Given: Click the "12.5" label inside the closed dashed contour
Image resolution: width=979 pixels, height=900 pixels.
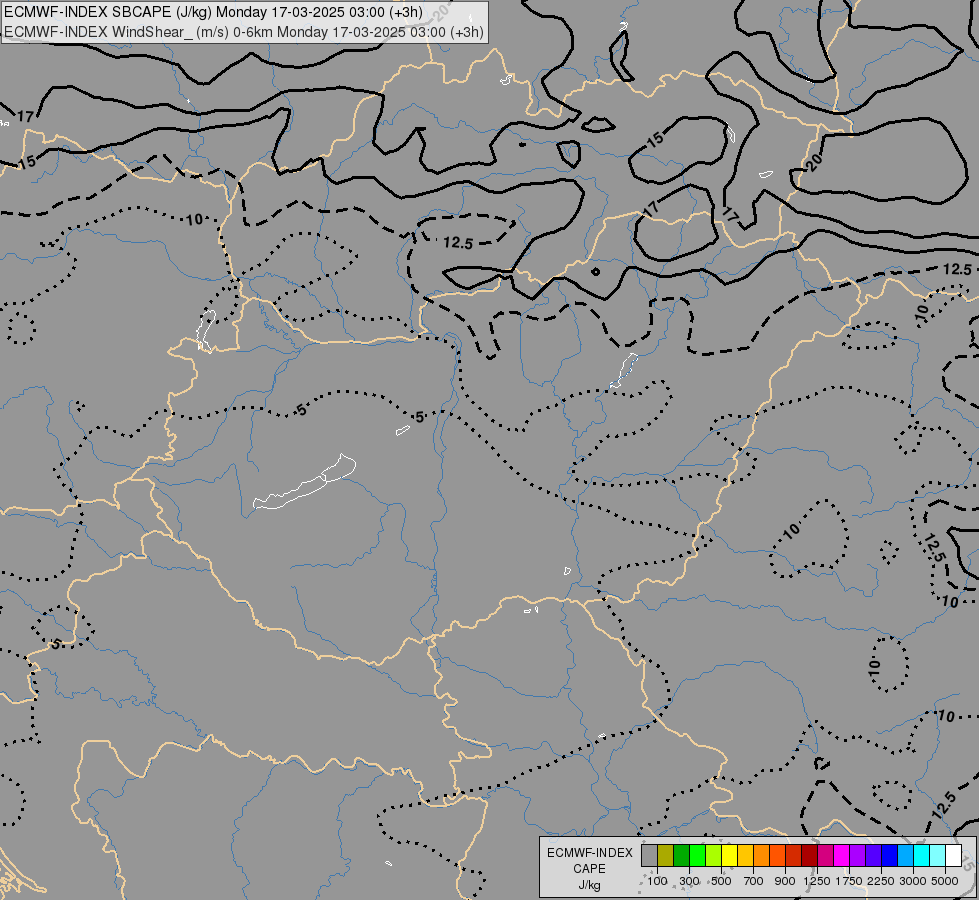Looking at the screenshot, I should click(458, 242).
